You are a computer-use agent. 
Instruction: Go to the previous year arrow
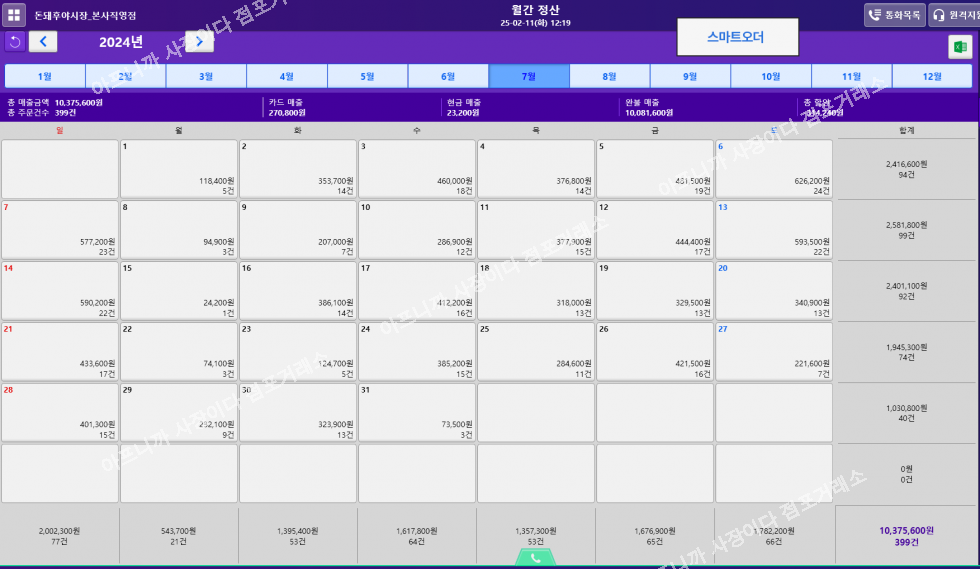pos(43,41)
